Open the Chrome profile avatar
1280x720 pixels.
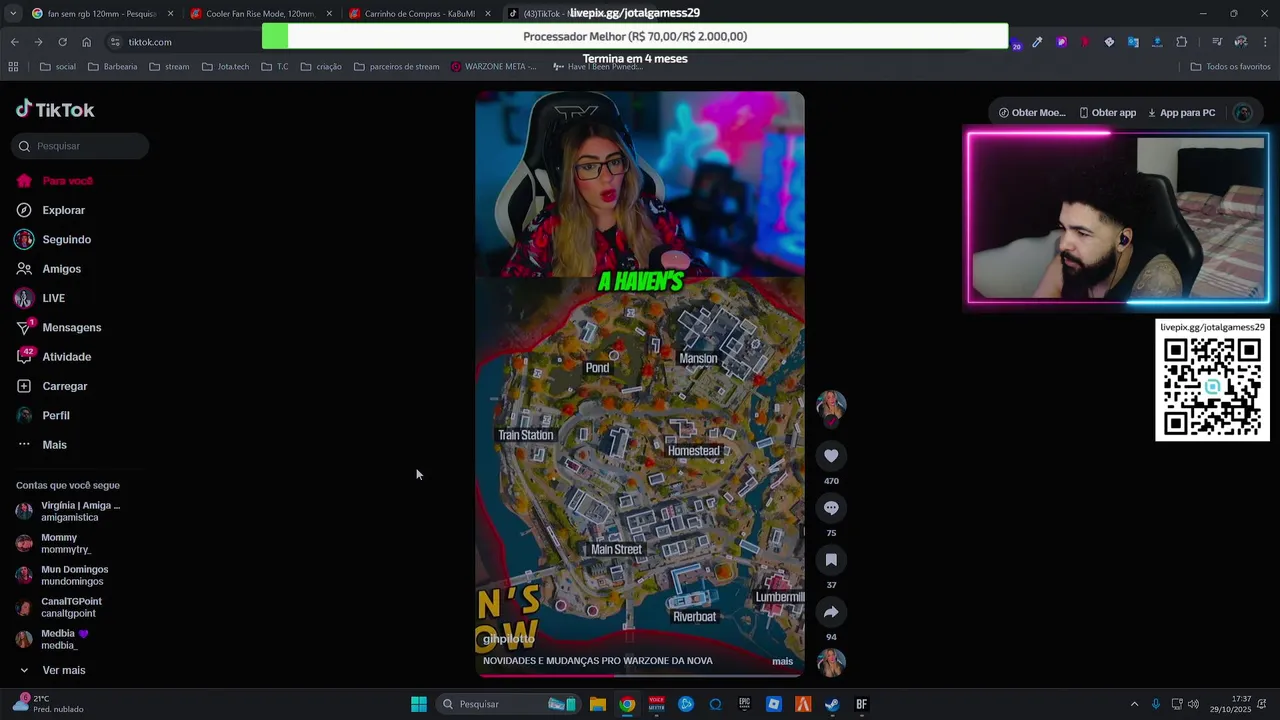click(x=1241, y=42)
